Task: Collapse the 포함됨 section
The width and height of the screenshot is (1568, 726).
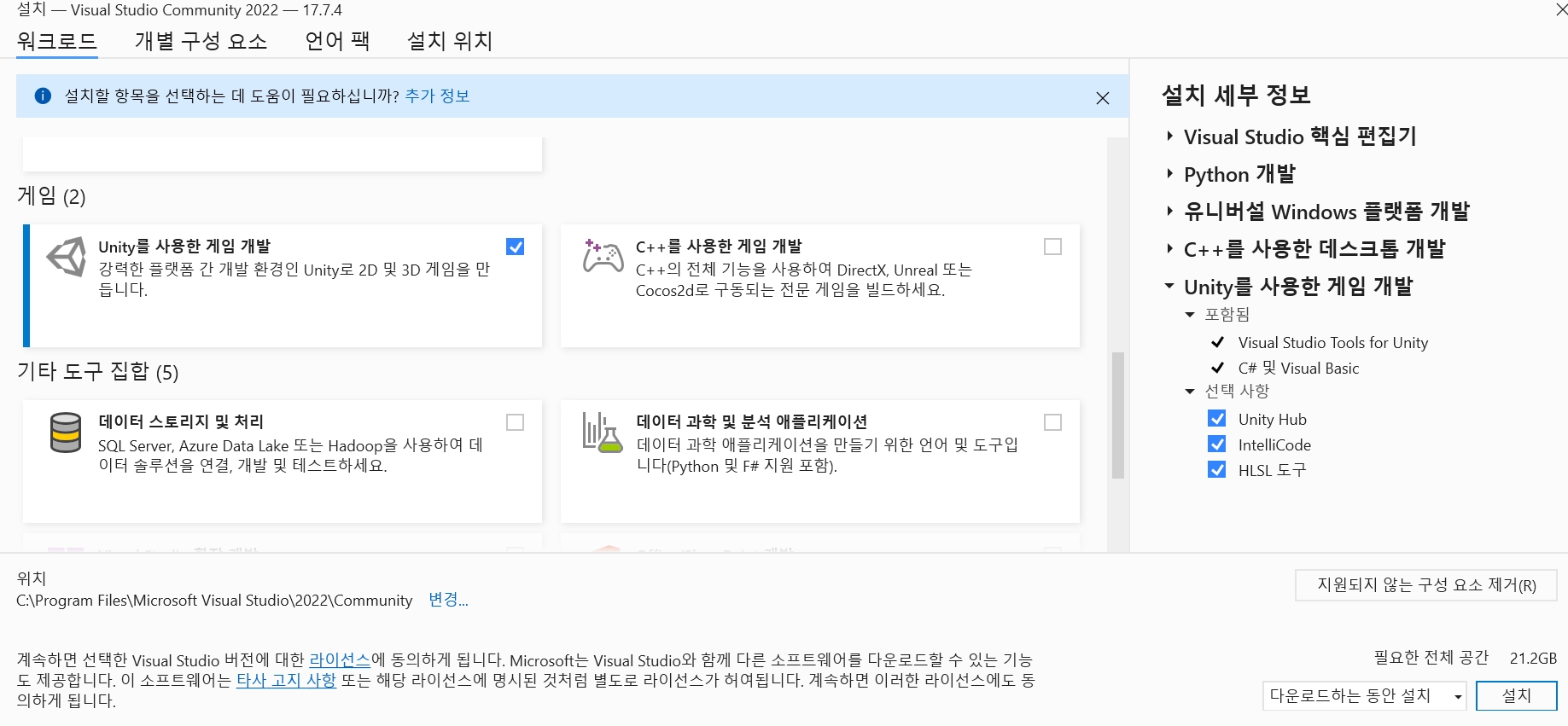Action: 1191,315
